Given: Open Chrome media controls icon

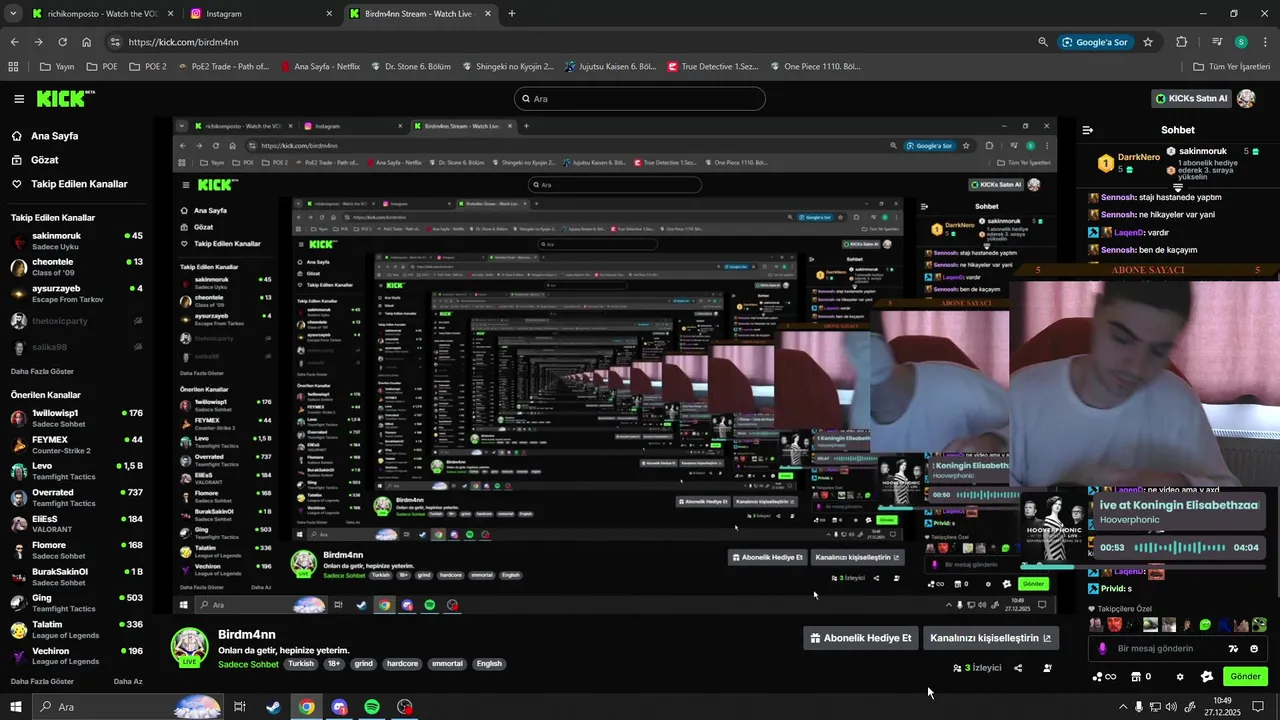Looking at the screenshot, I should pyautogui.click(x=1217, y=42).
